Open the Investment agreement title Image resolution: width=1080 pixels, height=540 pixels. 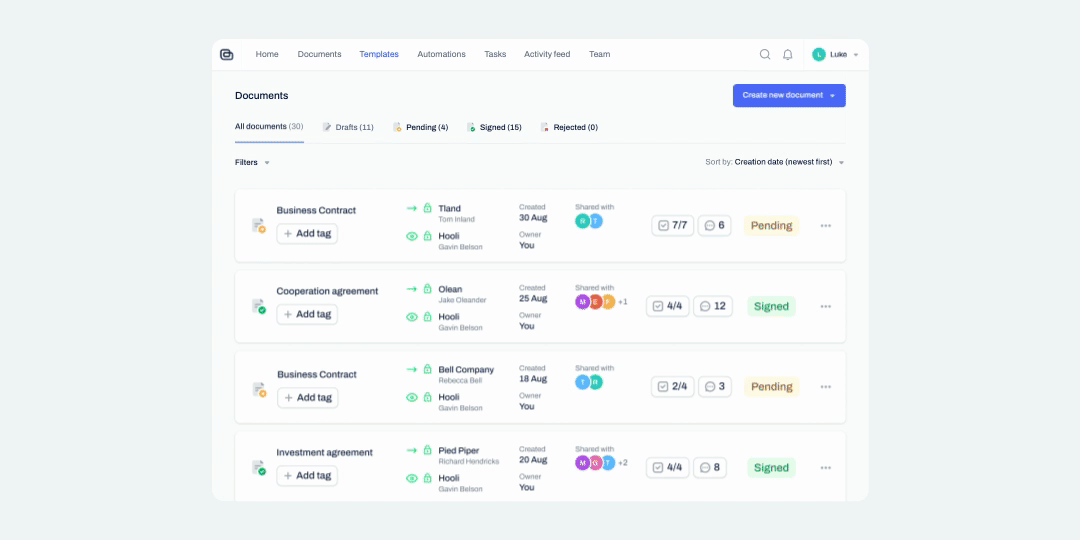[x=324, y=453]
